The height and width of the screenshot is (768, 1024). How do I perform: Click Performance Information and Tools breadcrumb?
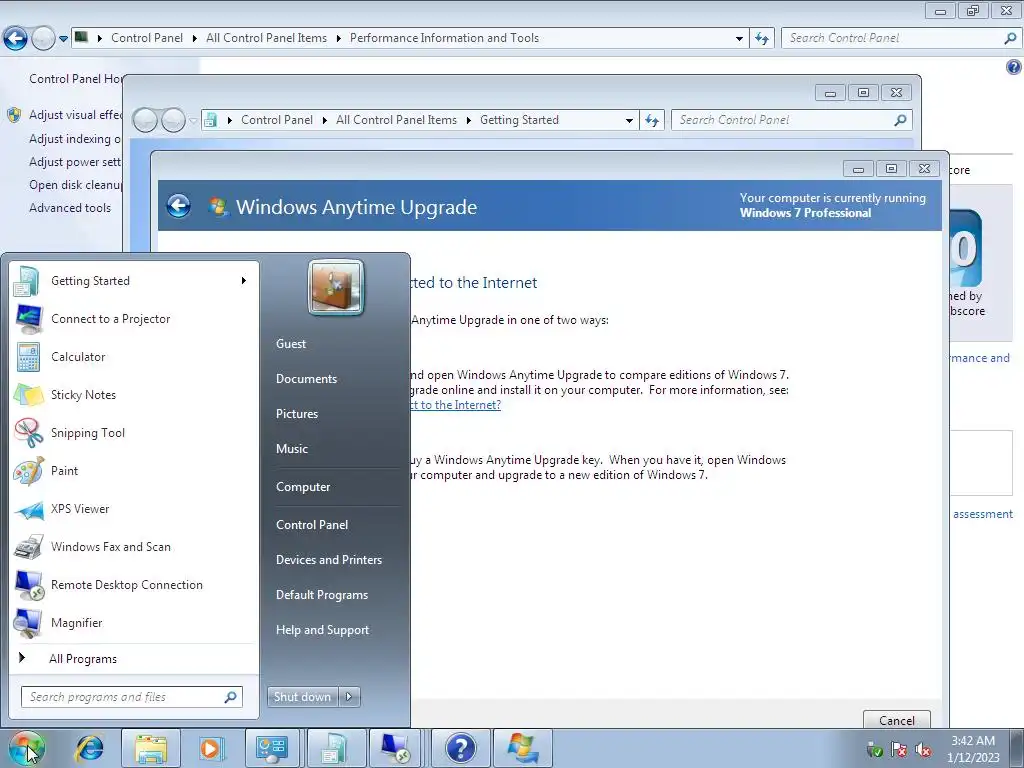pyautogui.click(x=444, y=39)
